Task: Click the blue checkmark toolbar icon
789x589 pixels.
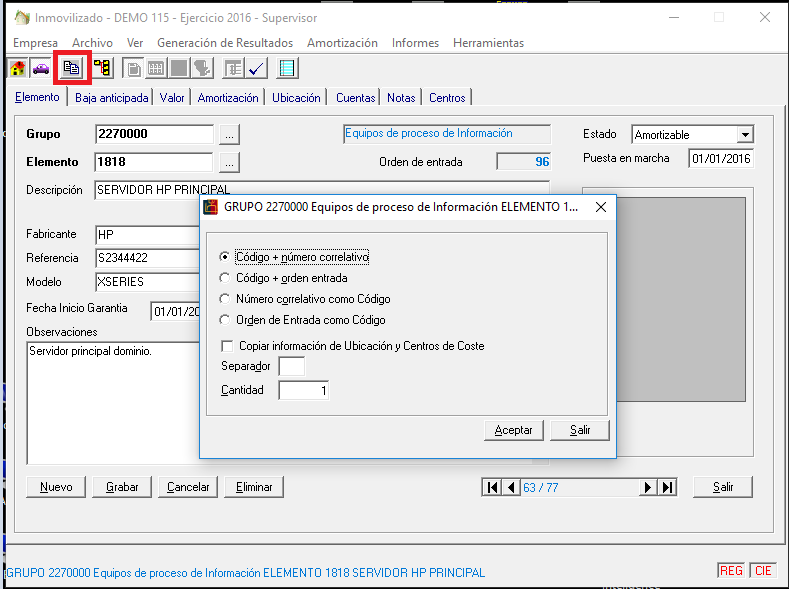Action: pyautogui.click(x=256, y=68)
